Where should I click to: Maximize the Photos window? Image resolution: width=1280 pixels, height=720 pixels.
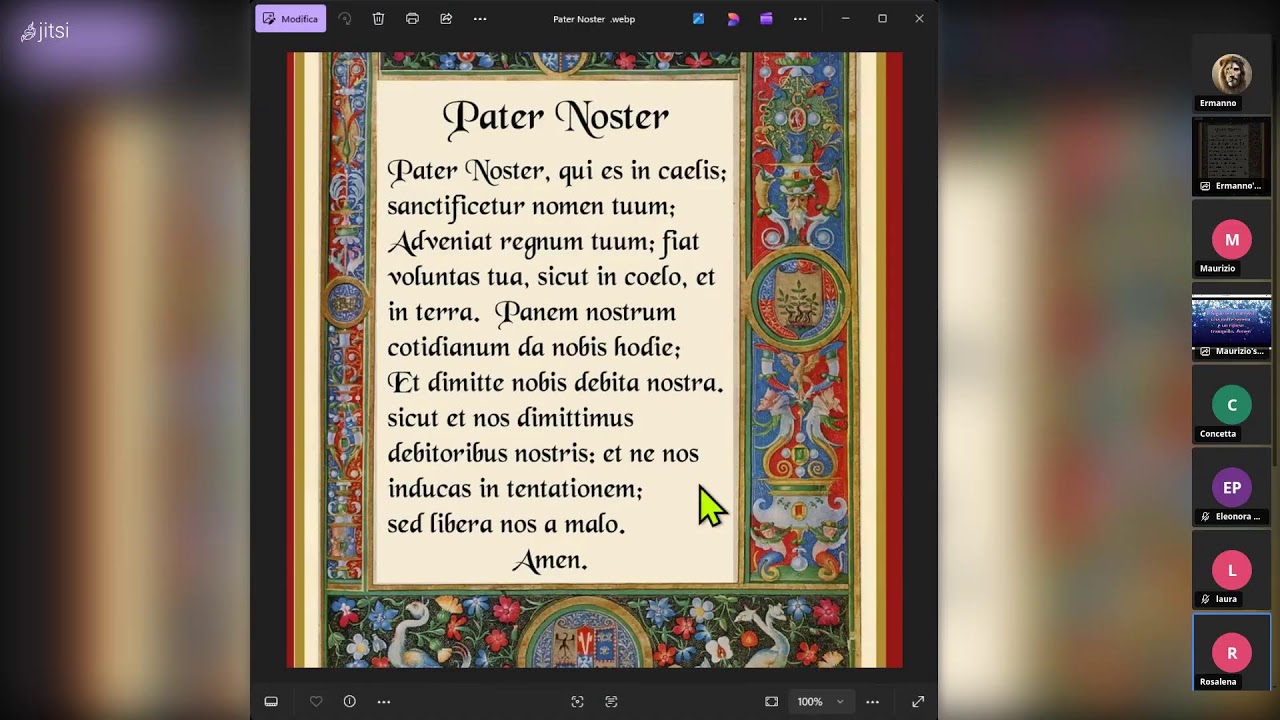coord(882,19)
